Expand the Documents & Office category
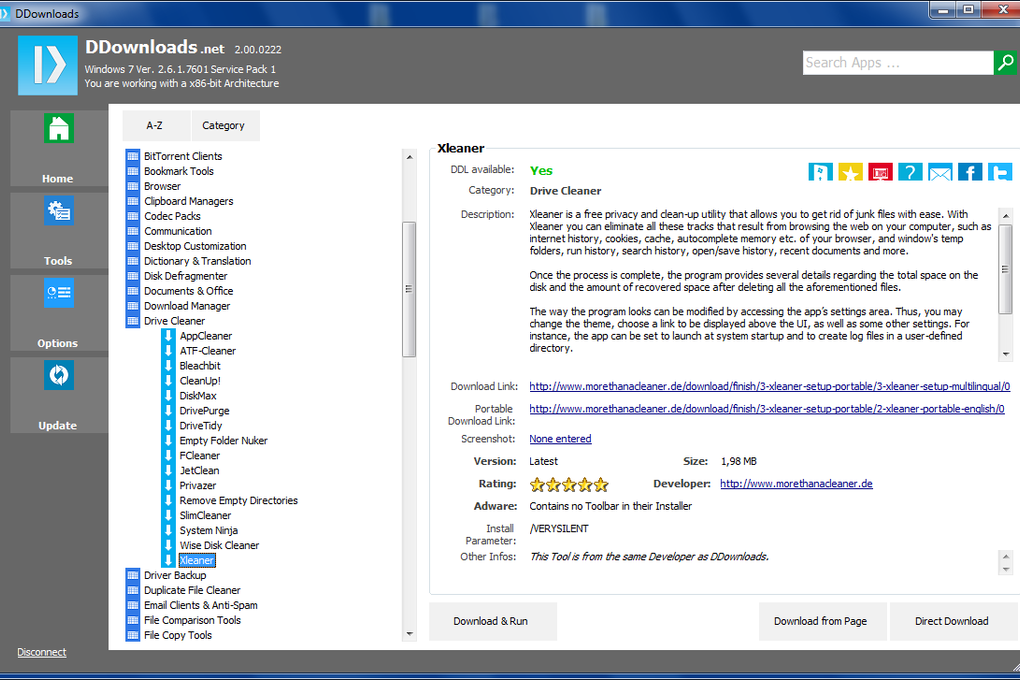Screen dimensions: 1020x680 (x=188, y=291)
